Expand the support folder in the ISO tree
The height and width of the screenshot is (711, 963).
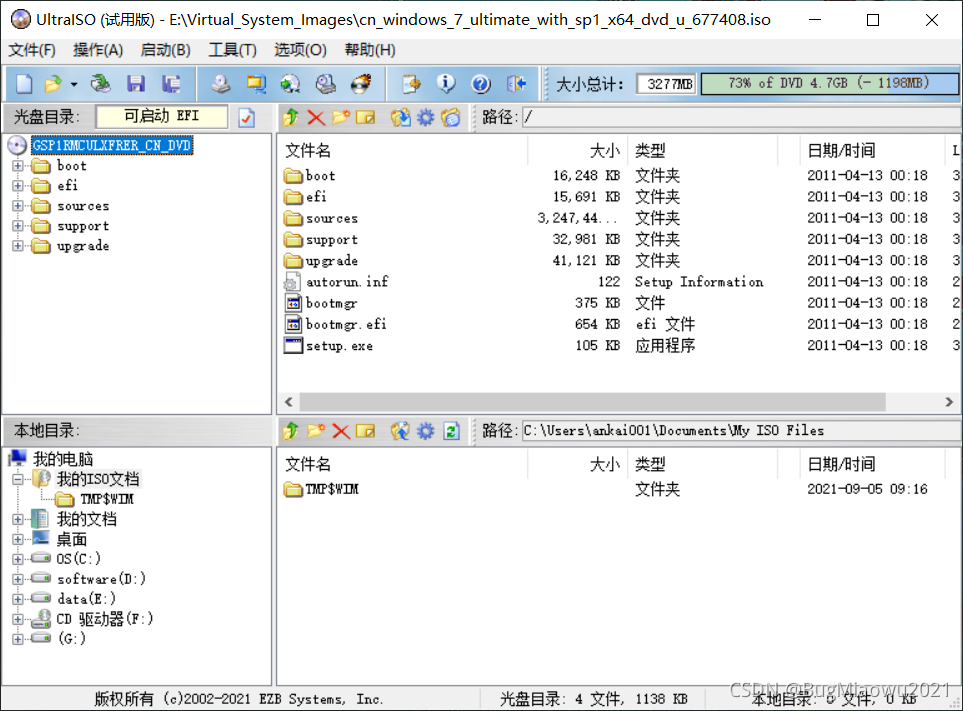[18, 226]
